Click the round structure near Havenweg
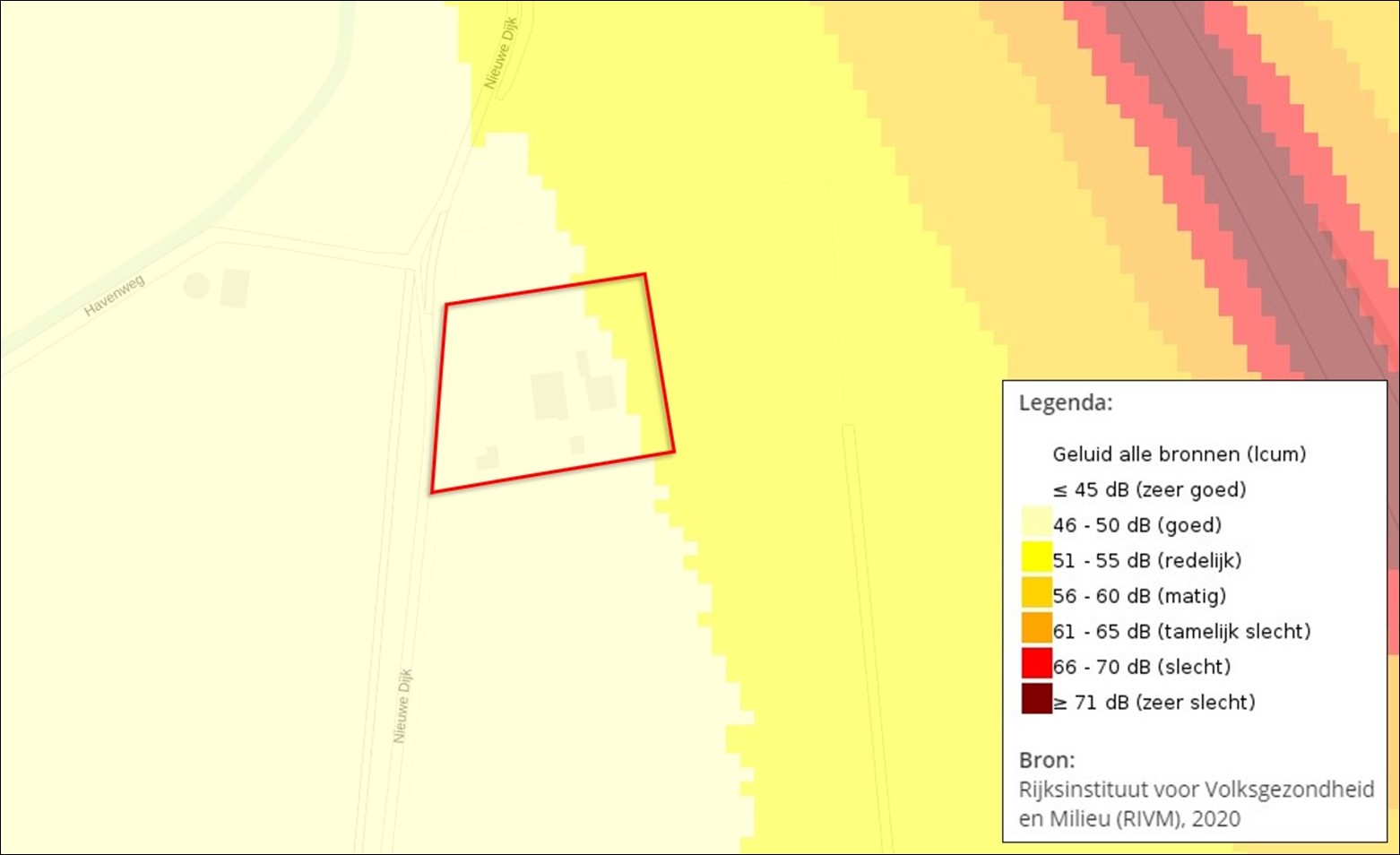The width and height of the screenshot is (1400, 855). tap(196, 286)
